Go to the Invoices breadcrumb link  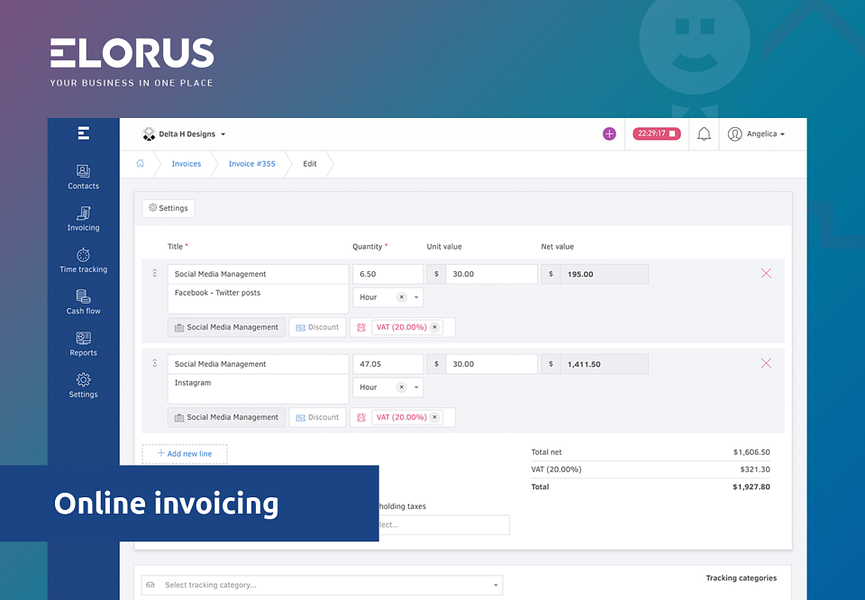186,163
